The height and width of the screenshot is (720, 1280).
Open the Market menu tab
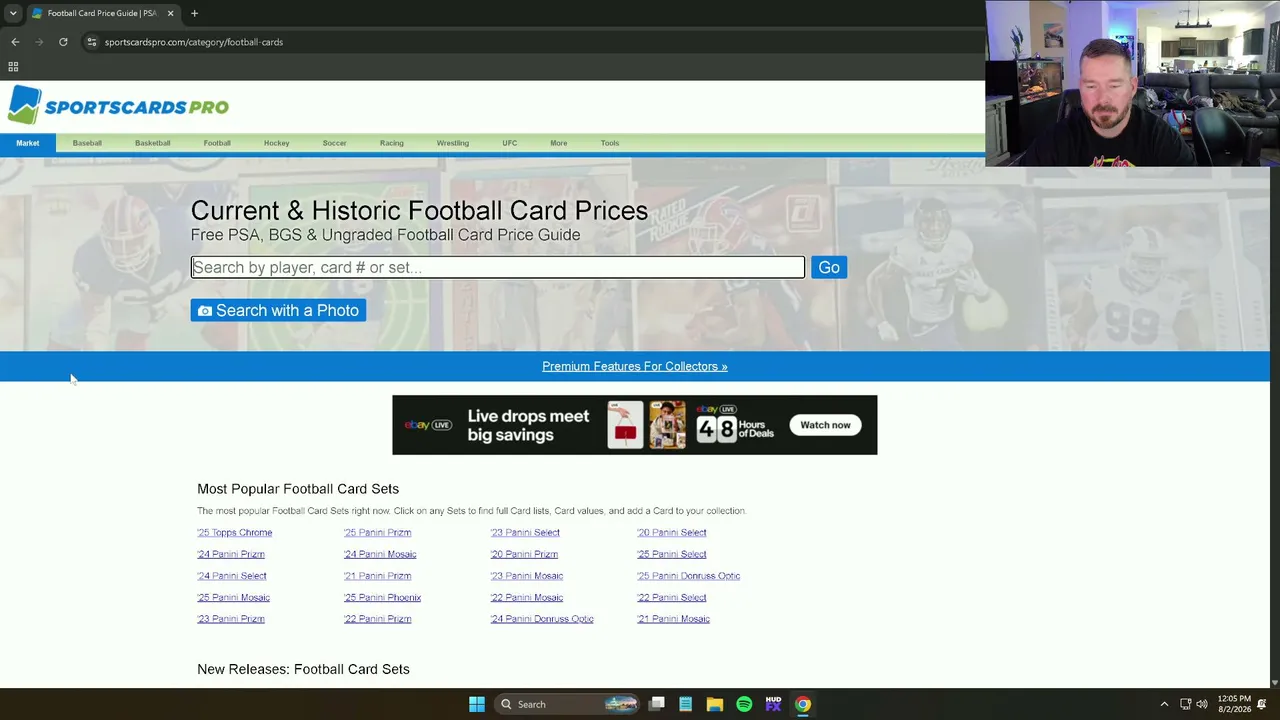pyautogui.click(x=27, y=143)
